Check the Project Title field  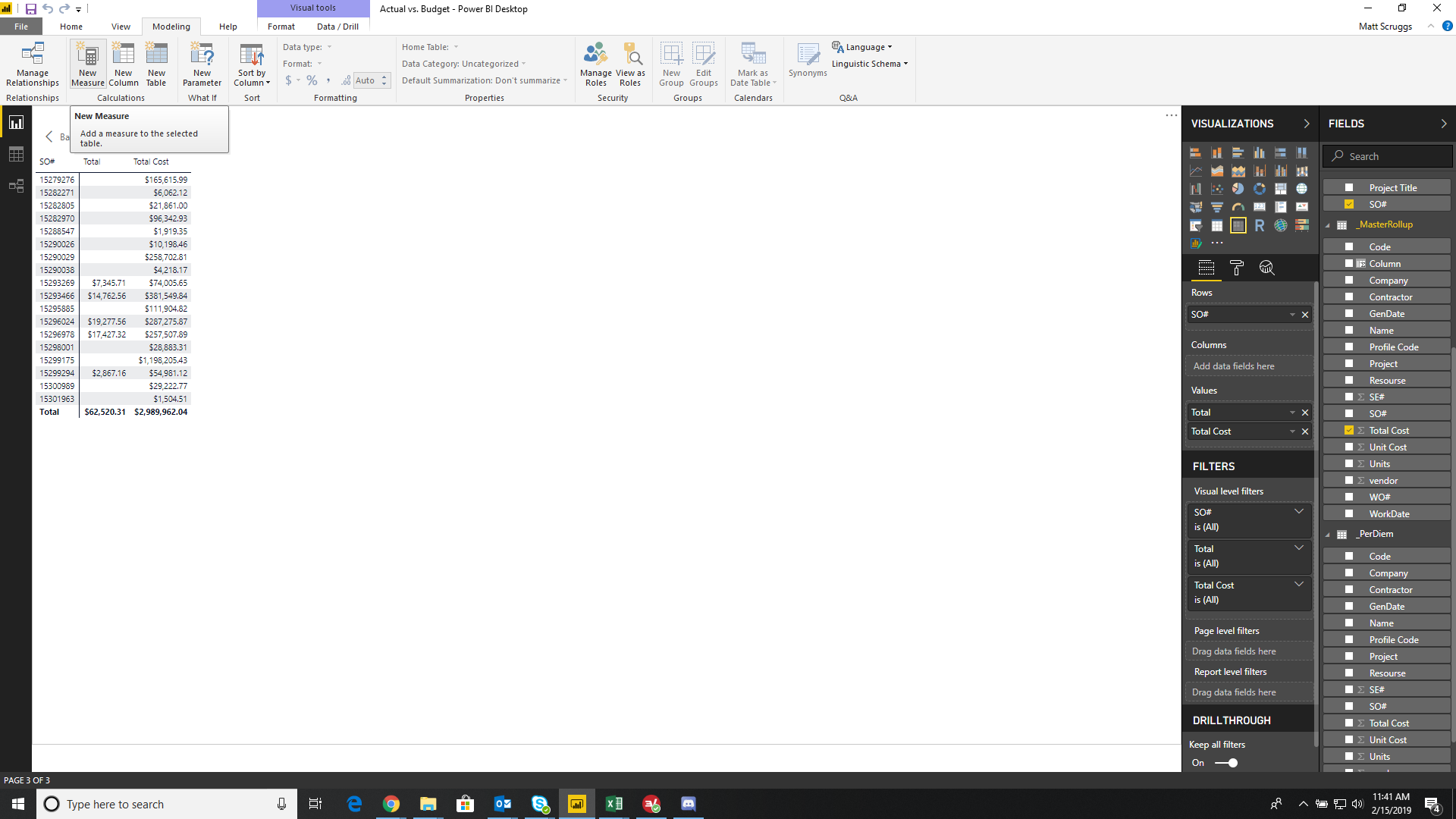coord(1349,187)
